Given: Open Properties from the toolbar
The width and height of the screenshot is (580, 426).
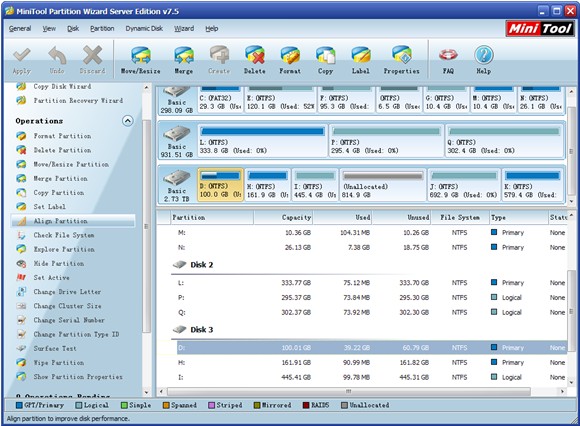Looking at the screenshot, I should coord(401,60).
